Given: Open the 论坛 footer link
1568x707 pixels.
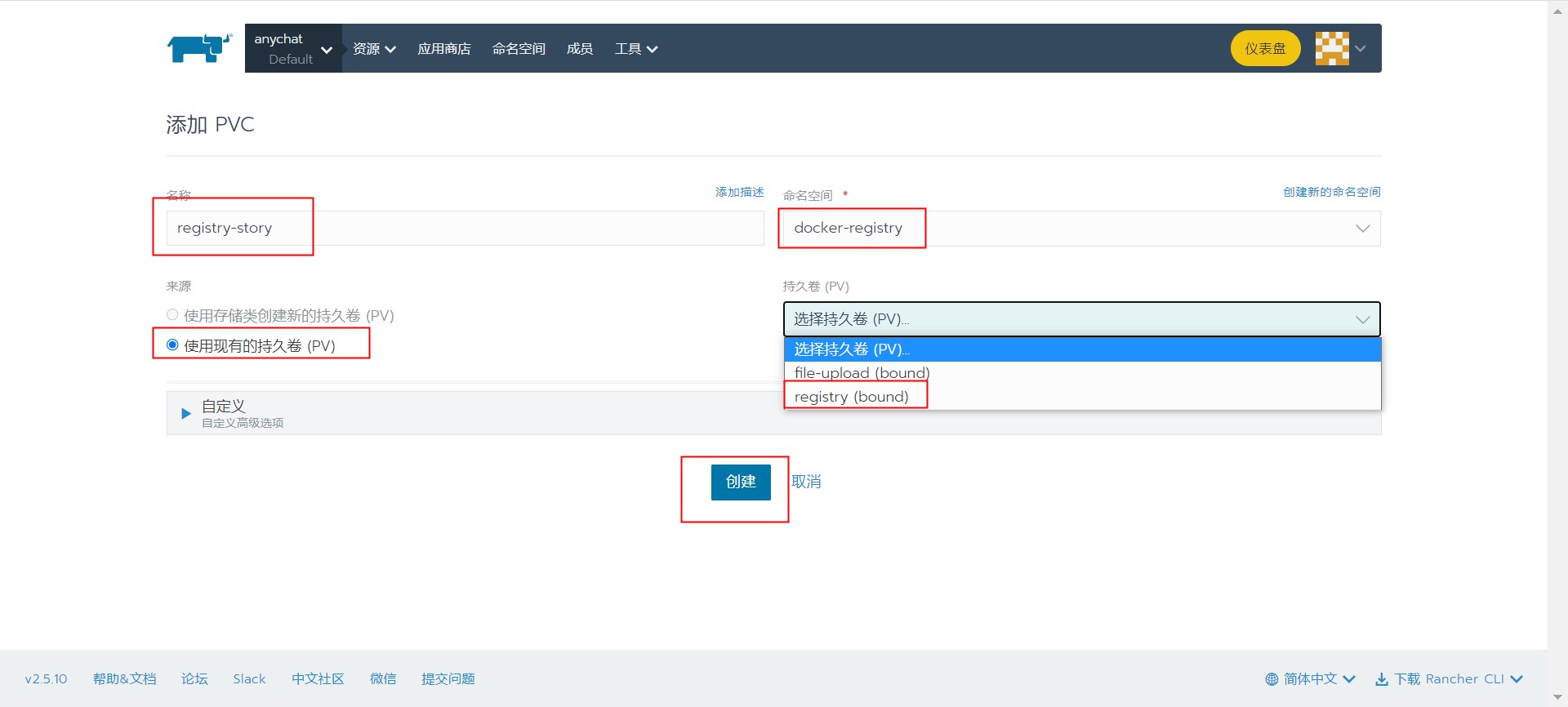Looking at the screenshot, I should (194, 679).
